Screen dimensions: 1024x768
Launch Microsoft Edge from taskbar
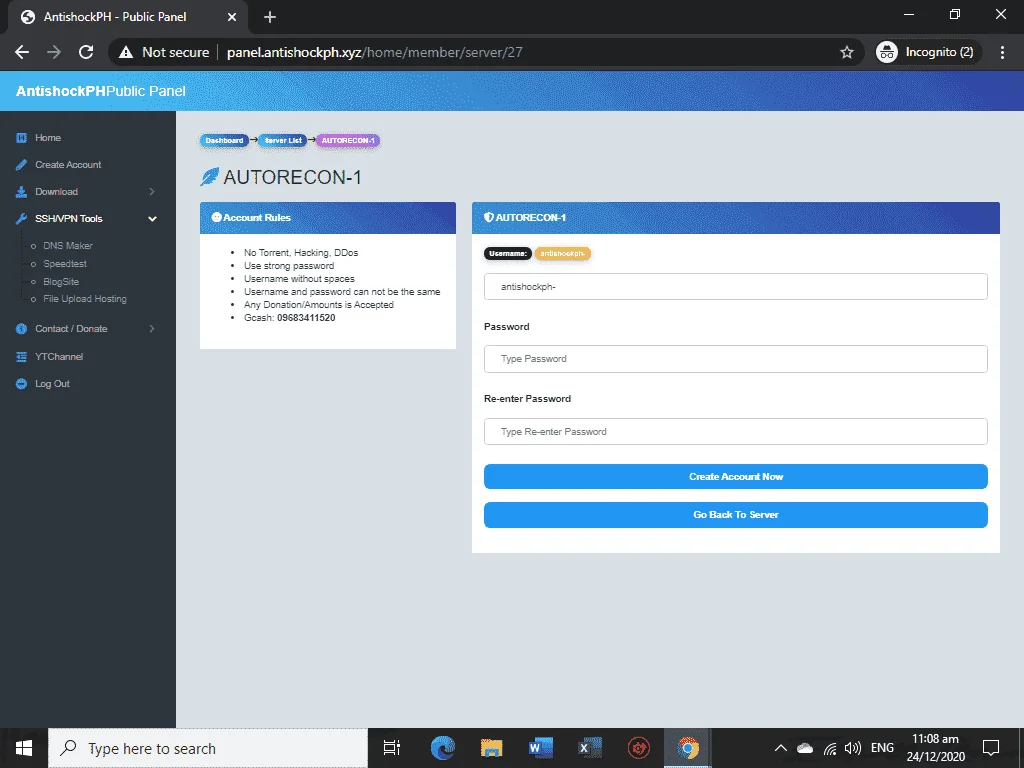point(443,748)
